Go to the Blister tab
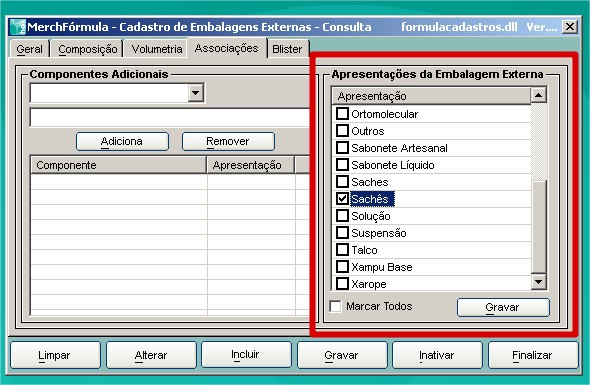The image size is (590, 385). (x=287, y=49)
